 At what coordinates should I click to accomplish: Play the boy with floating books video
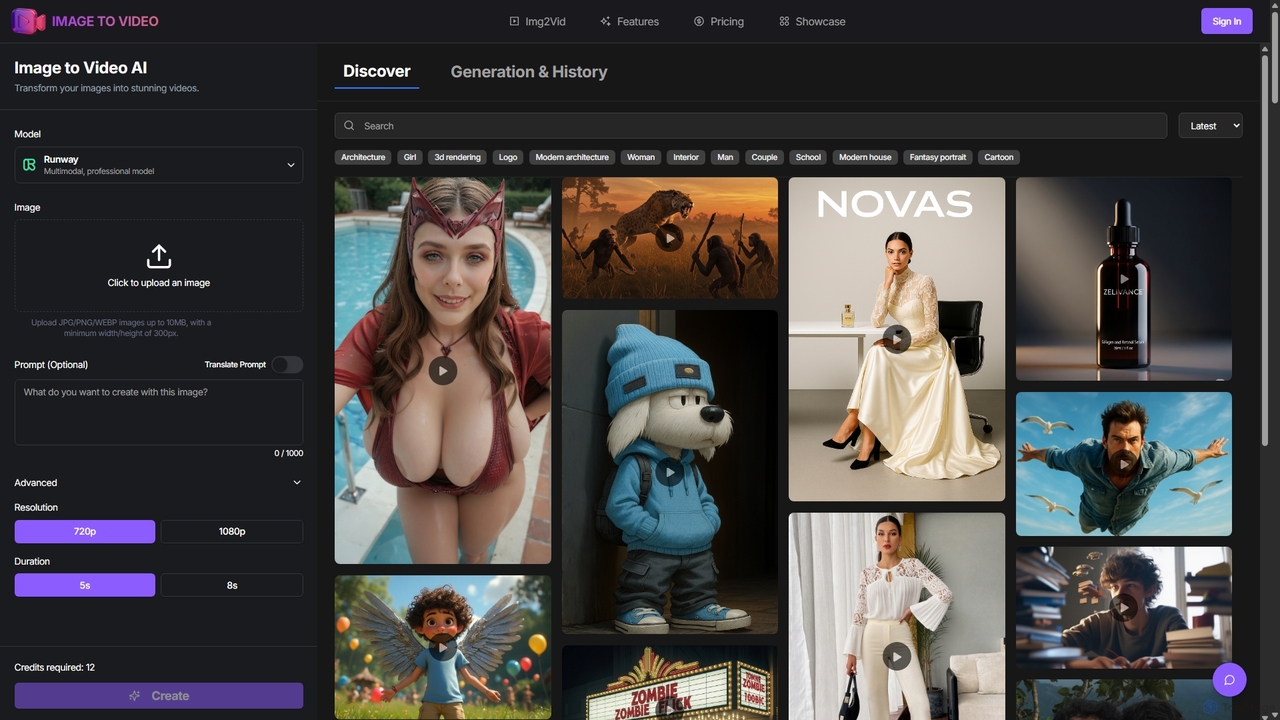(1124, 607)
